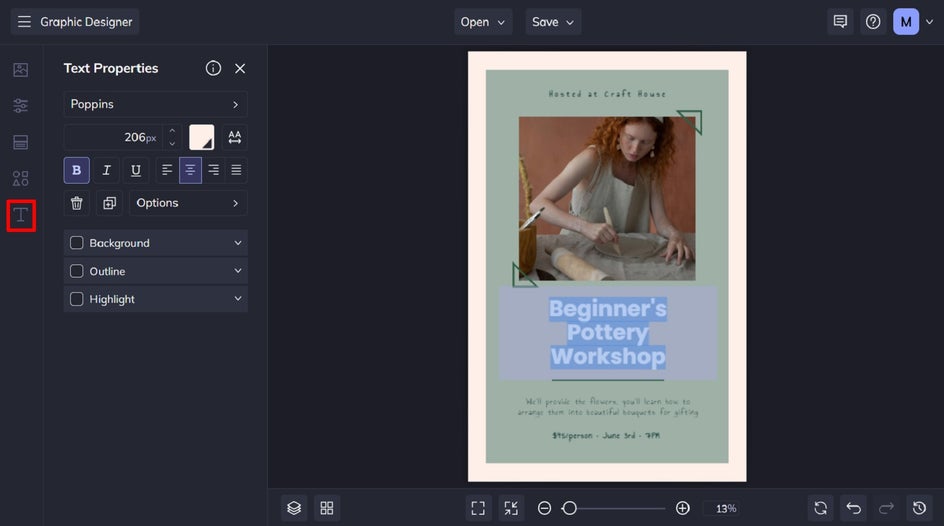
Task: Click the text color swatch
Action: (x=202, y=137)
